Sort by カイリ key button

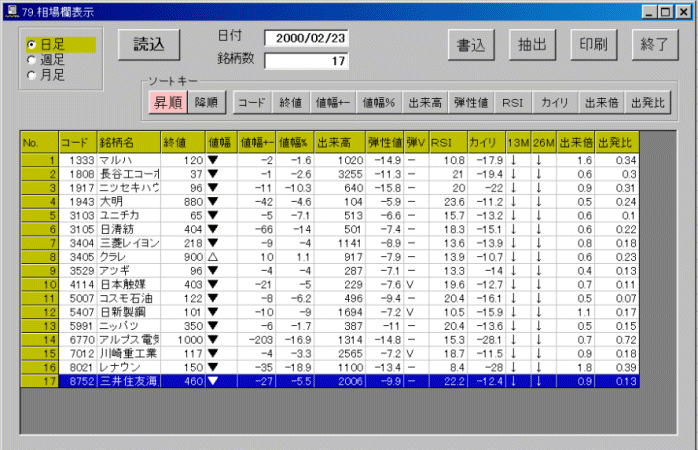click(x=555, y=103)
